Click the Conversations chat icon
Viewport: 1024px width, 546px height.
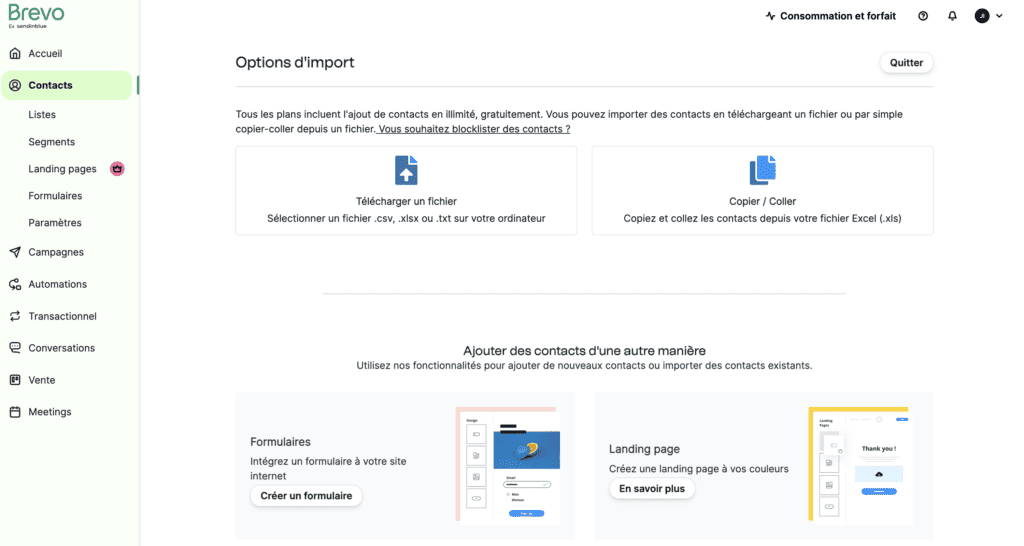[x=15, y=348]
